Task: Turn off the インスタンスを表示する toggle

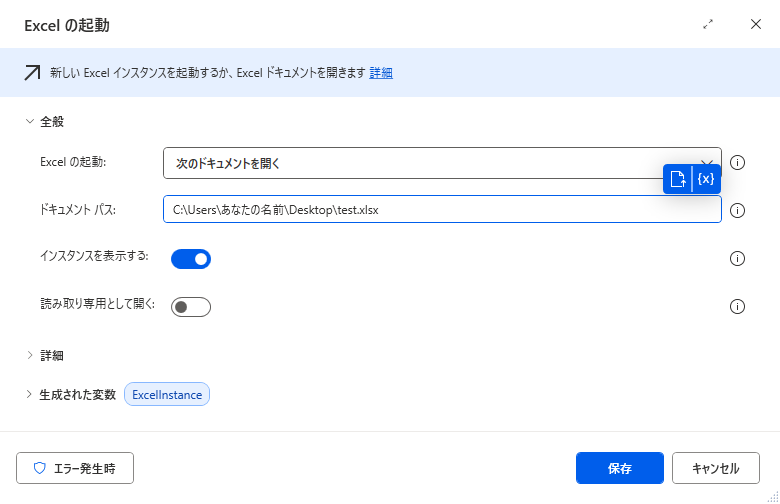Action: pos(191,259)
